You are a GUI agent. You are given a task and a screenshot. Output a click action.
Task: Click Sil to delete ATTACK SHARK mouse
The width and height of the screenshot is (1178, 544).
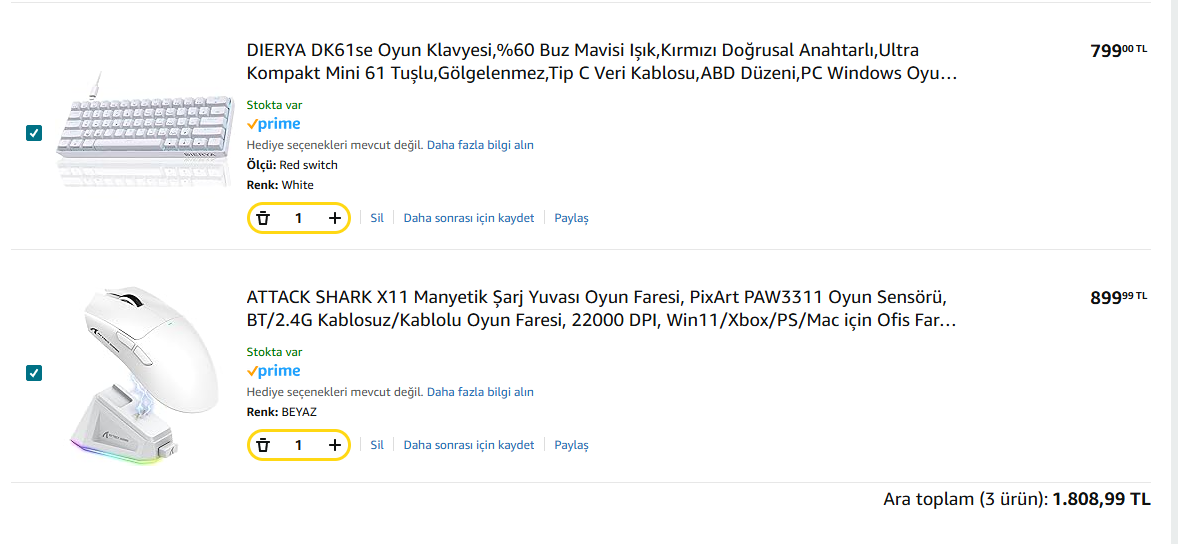click(377, 445)
